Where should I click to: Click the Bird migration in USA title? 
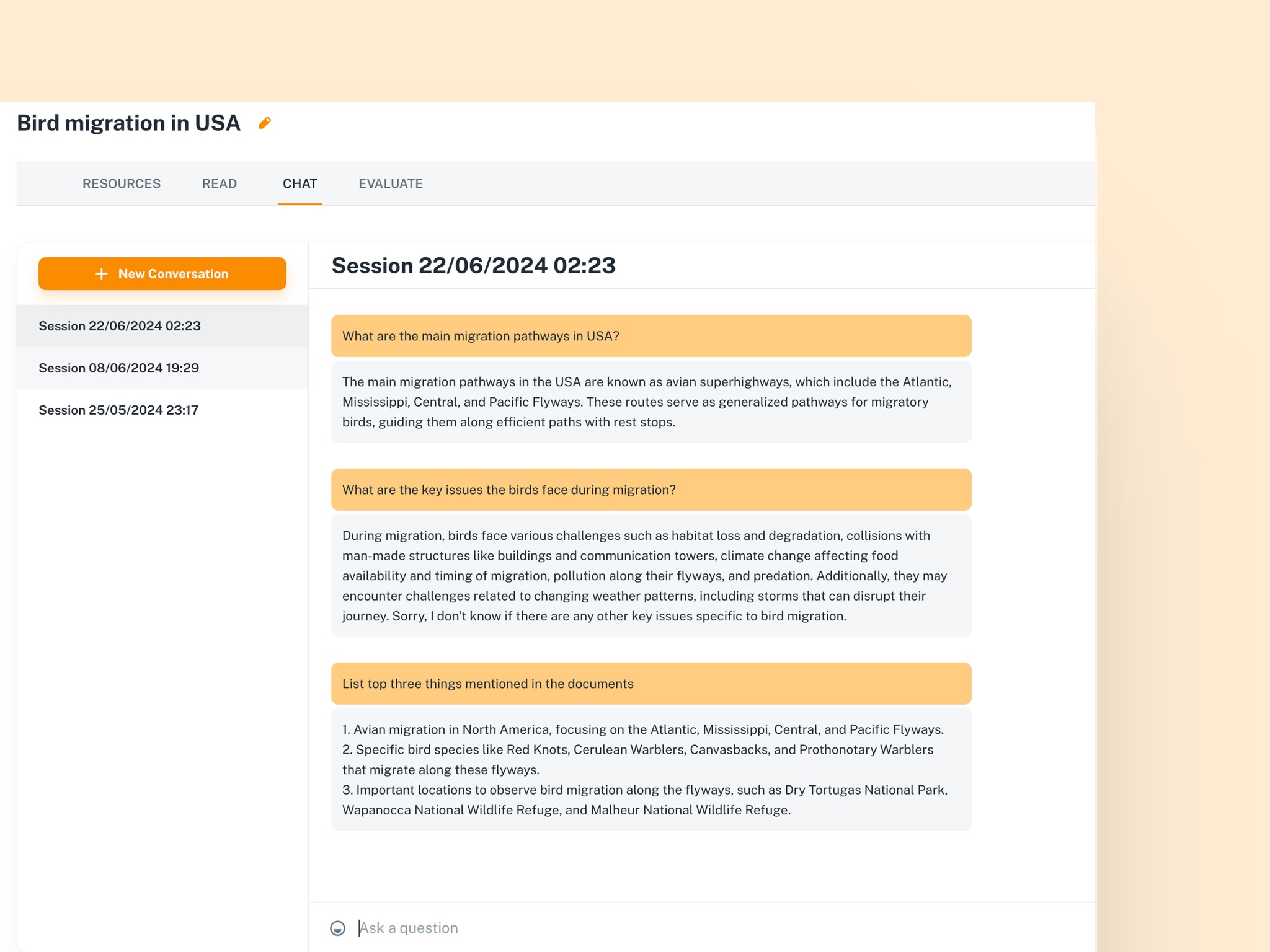128,123
